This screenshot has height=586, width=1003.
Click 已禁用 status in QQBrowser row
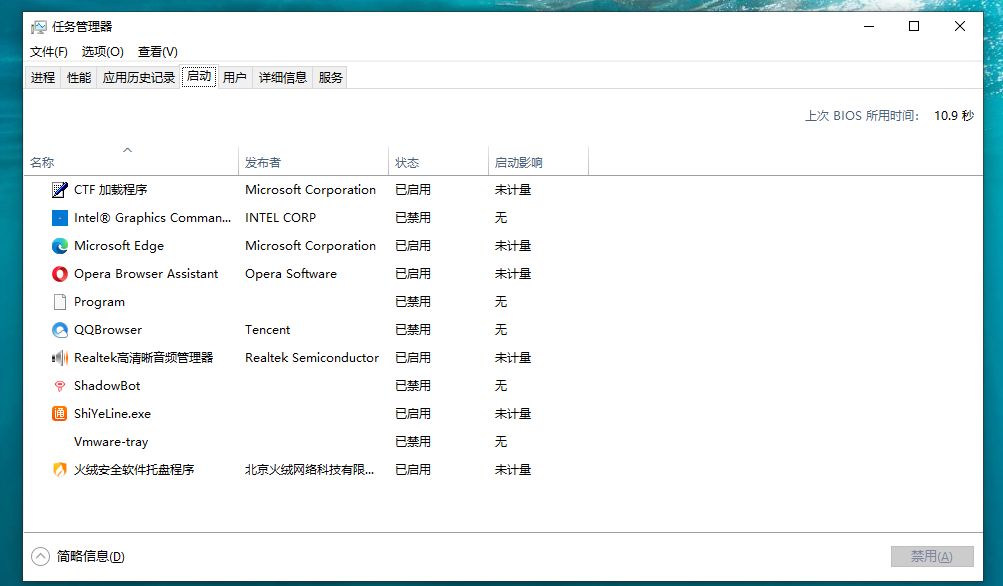tap(413, 330)
